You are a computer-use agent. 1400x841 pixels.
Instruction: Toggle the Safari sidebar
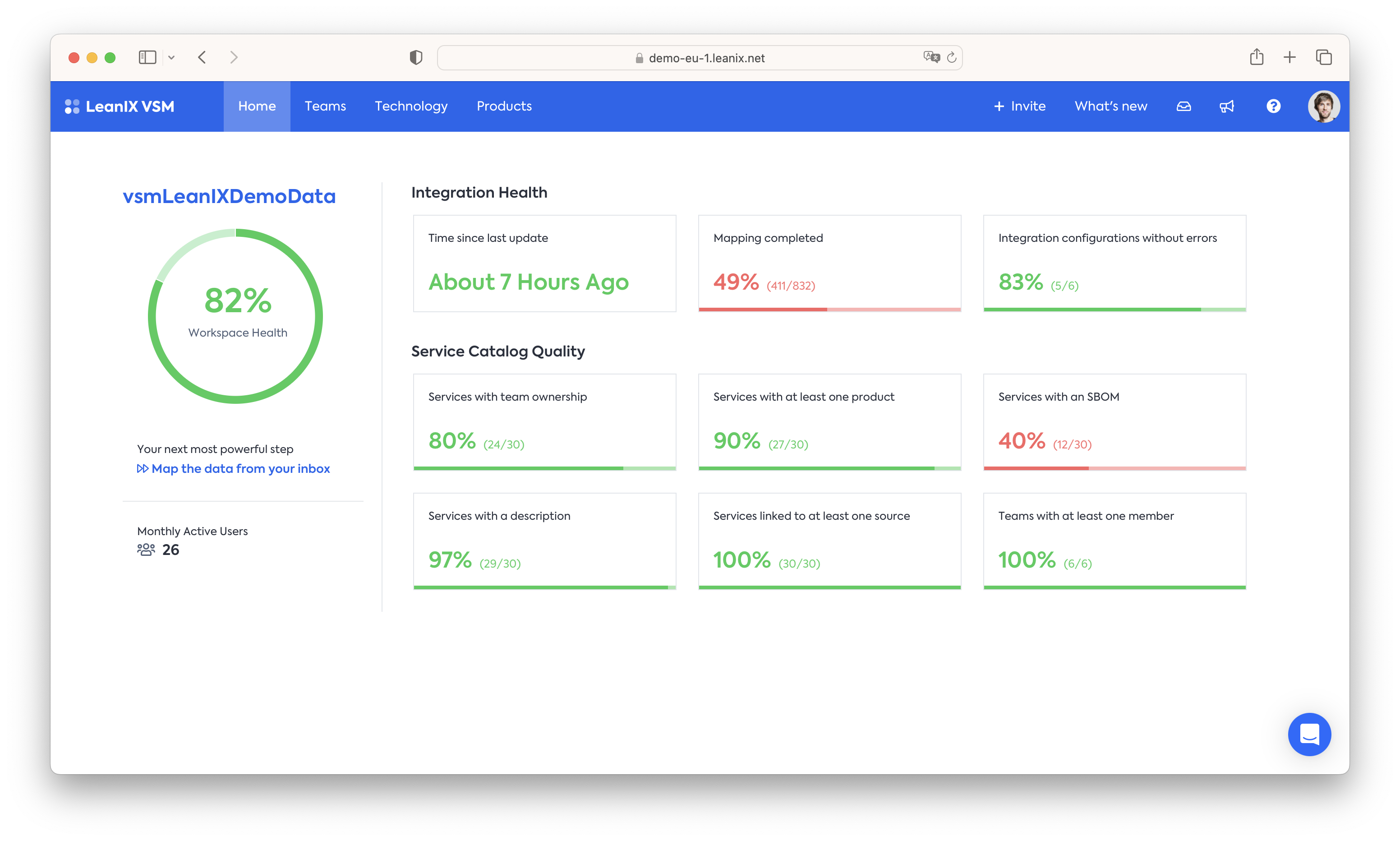click(147, 57)
